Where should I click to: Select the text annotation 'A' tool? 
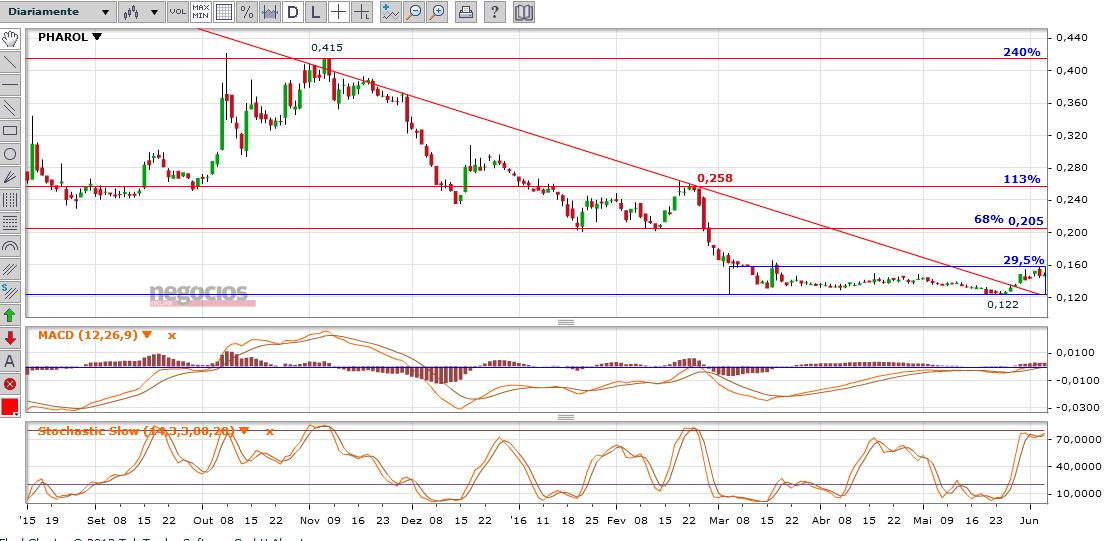coord(10,361)
